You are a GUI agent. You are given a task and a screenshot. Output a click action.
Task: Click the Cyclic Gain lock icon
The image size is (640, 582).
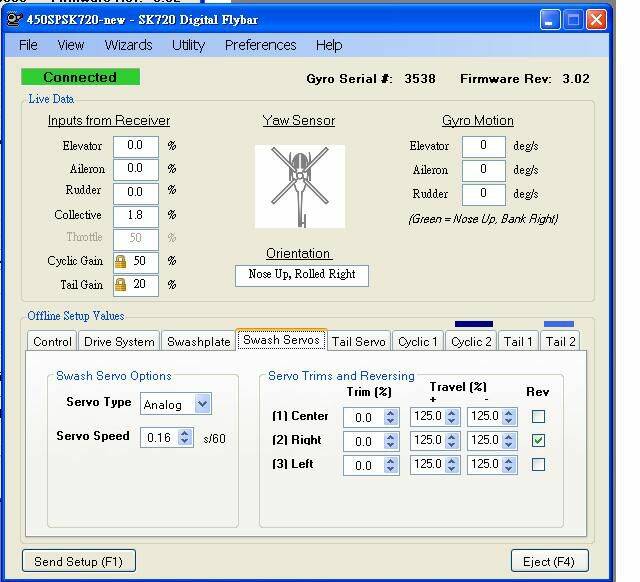pos(121,261)
